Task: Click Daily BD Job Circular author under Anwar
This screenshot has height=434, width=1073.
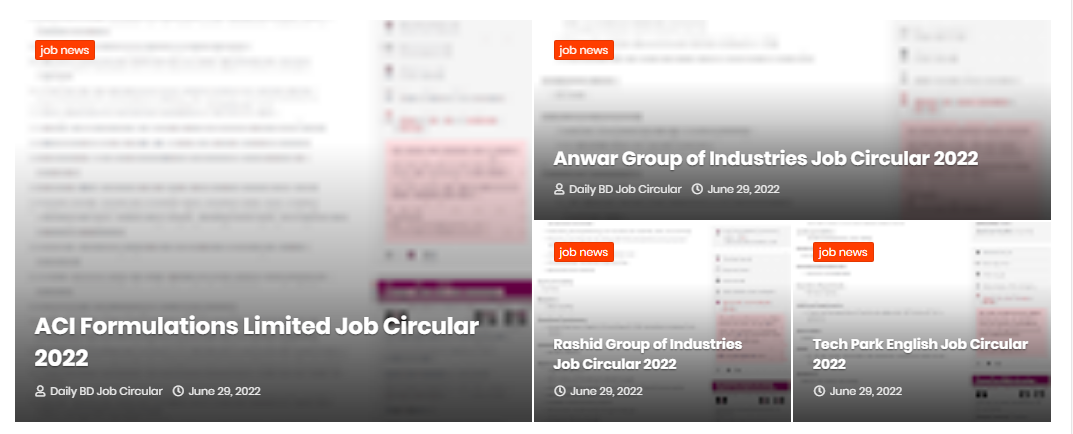Action: [625, 189]
